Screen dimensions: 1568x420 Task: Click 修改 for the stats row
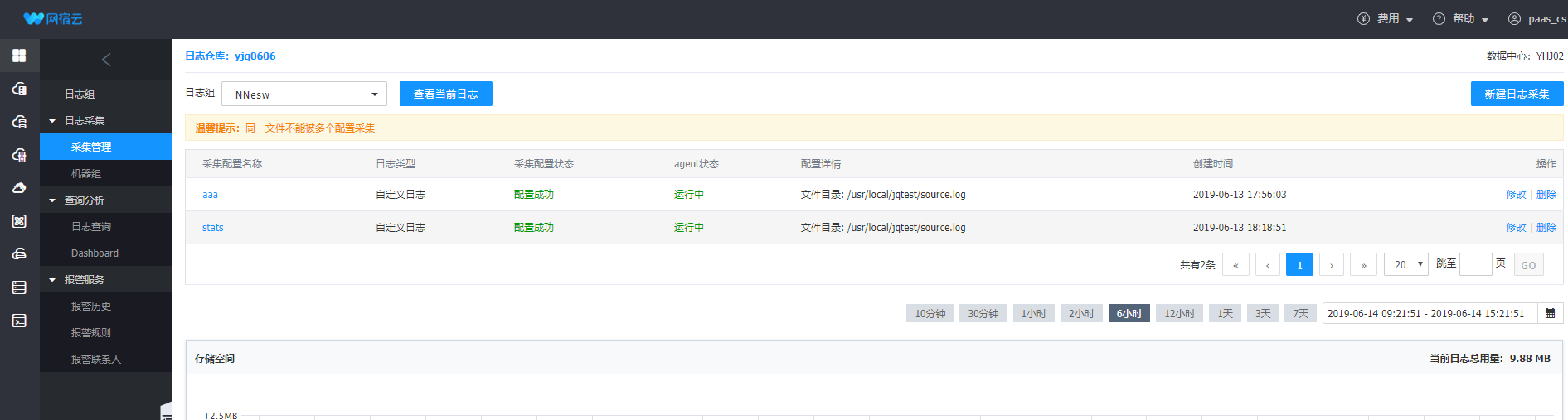[1516, 227]
